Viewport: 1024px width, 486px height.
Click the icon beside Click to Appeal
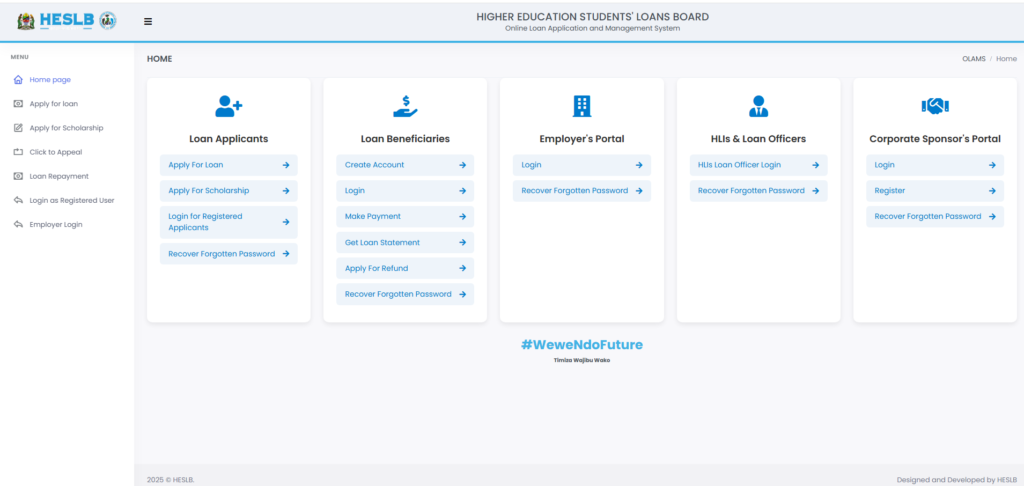[18, 152]
